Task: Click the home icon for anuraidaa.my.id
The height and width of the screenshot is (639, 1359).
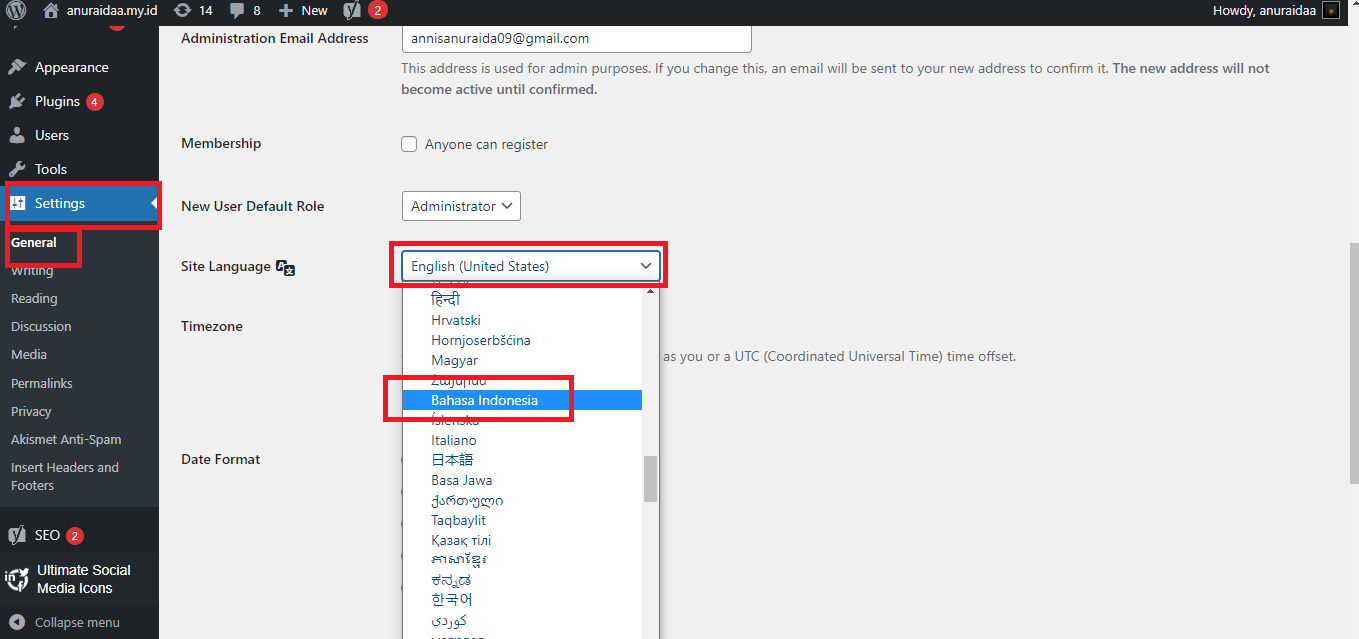Action: (x=51, y=10)
